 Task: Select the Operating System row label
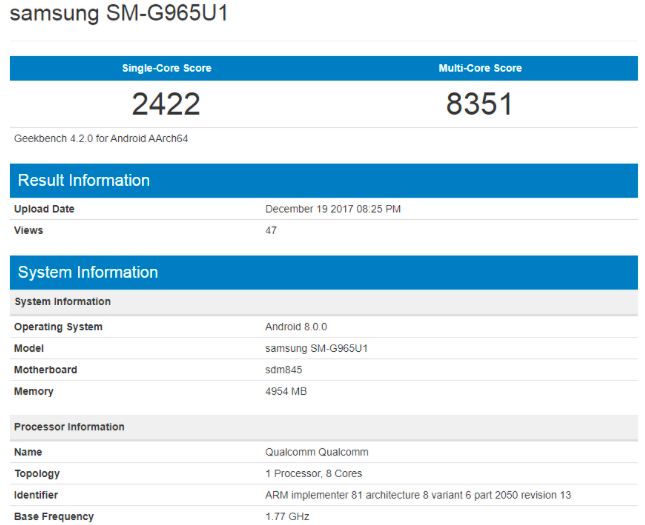pyautogui.click(x=58, y=327)
